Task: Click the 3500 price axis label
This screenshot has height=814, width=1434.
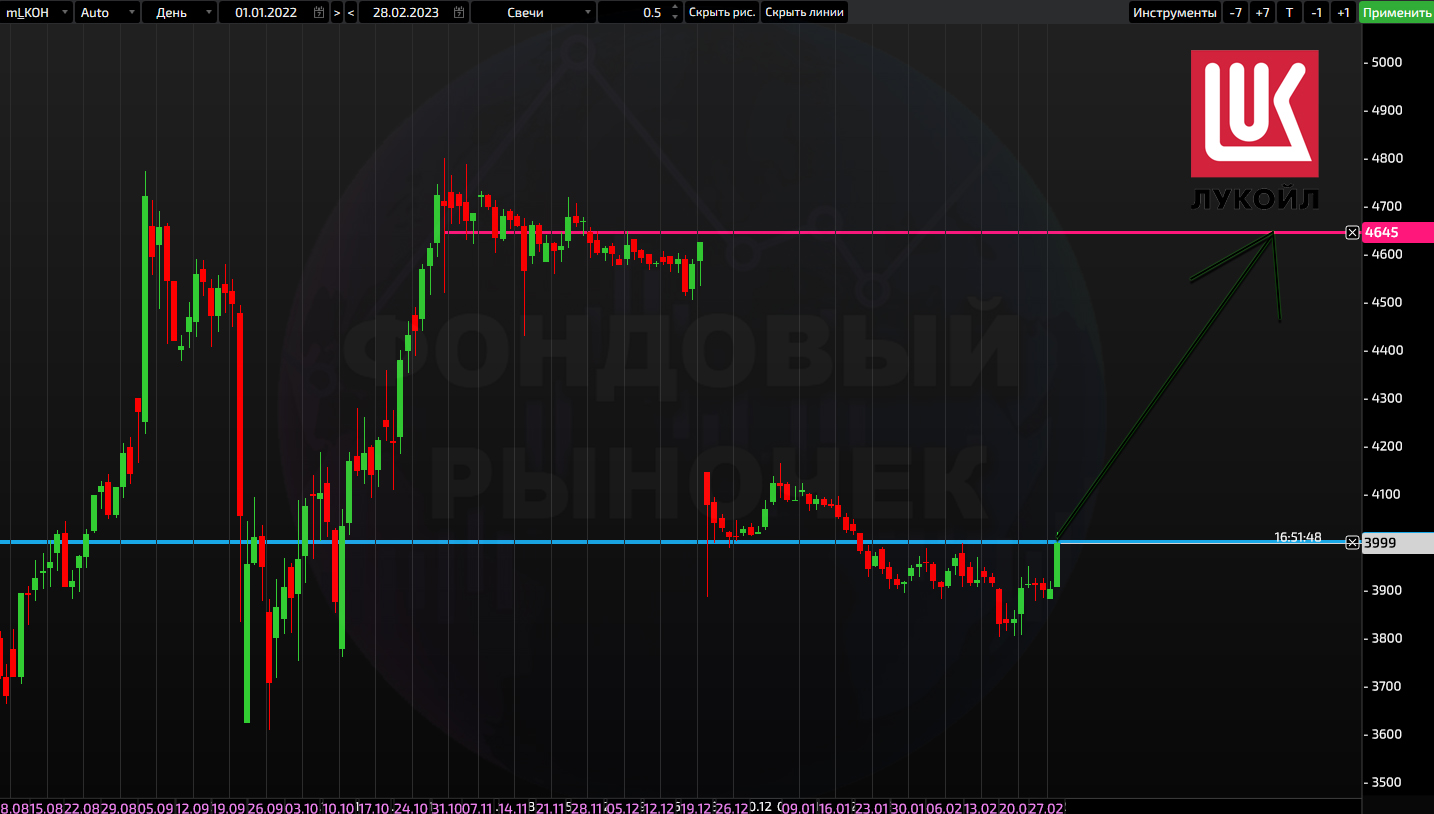Action: click(1385, 782)
